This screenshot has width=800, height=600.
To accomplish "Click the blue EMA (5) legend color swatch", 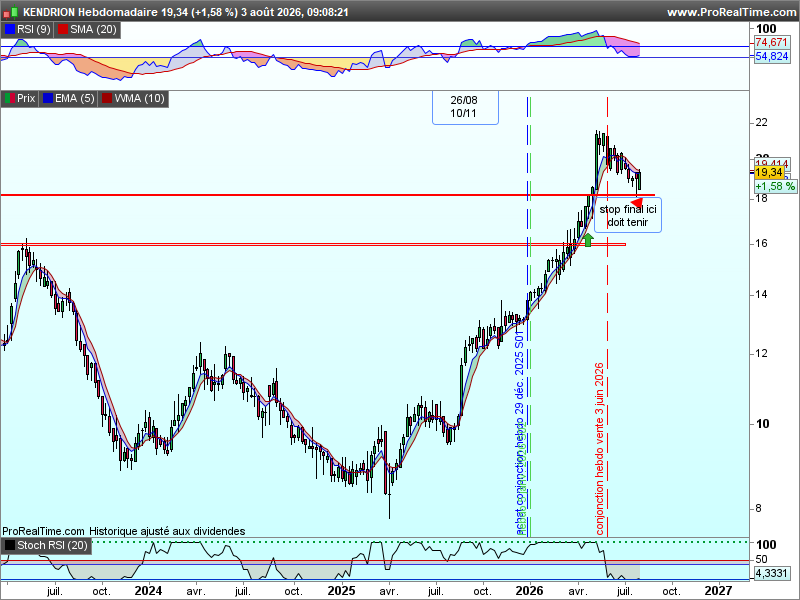I will click(x=48, y=98).
